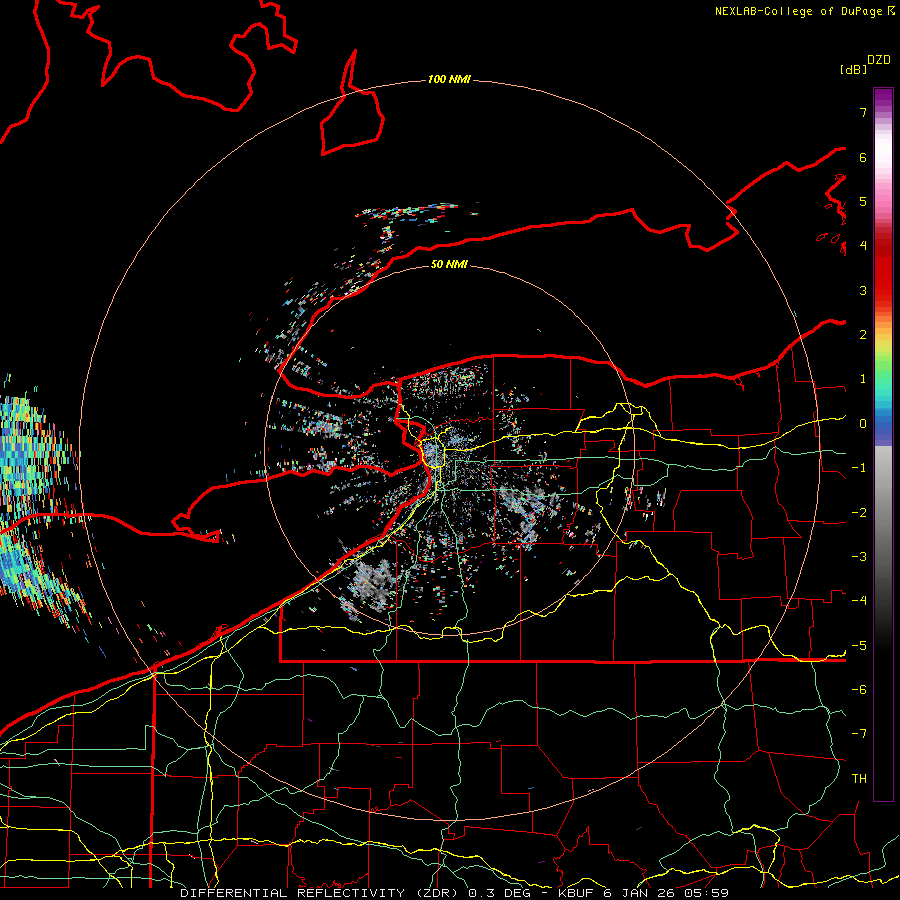Click the vertical ZDR color scale bar
This screenshot has height=900, width=900.
click(x=883, y=444)
